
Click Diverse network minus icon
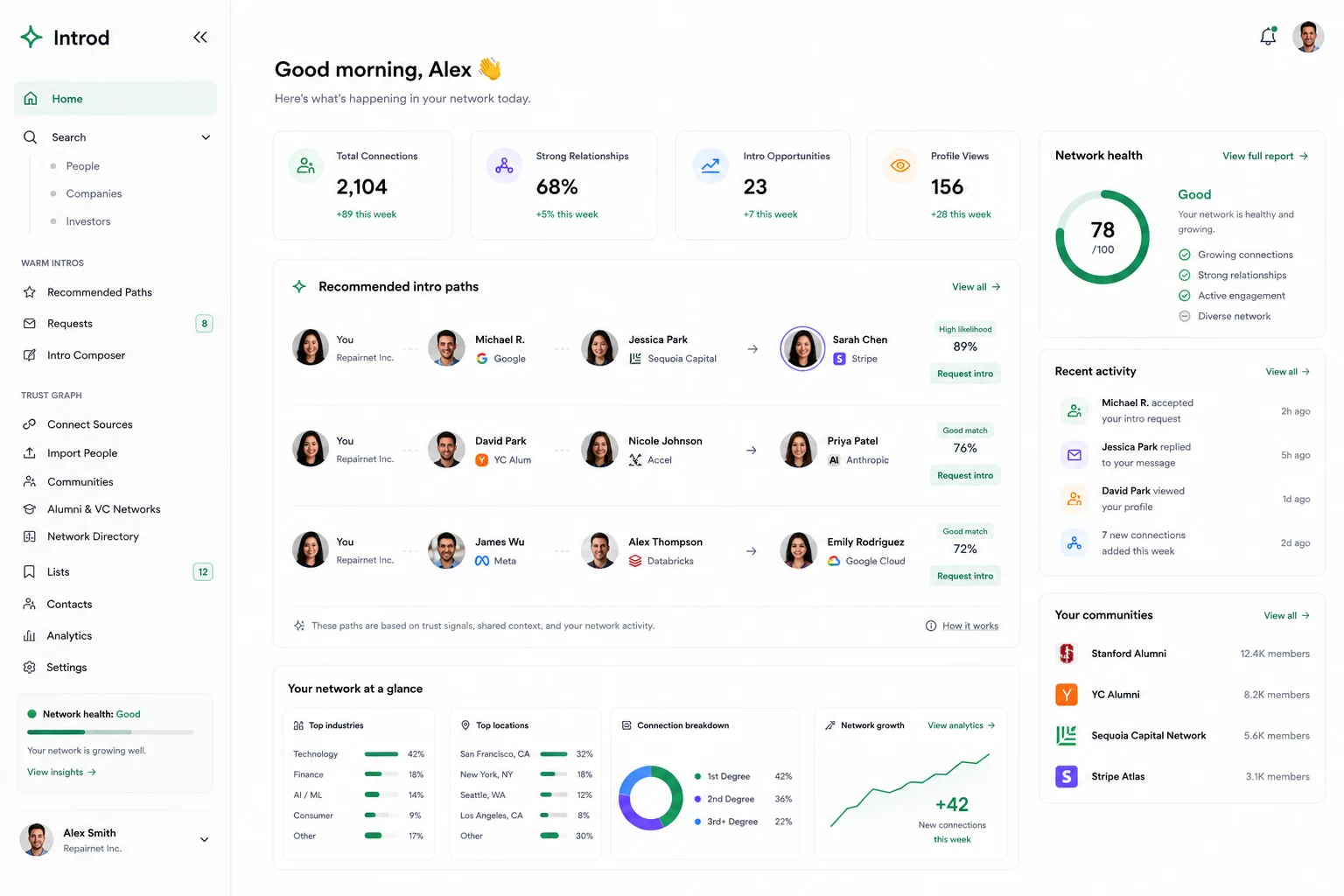tap(1184, 316)
